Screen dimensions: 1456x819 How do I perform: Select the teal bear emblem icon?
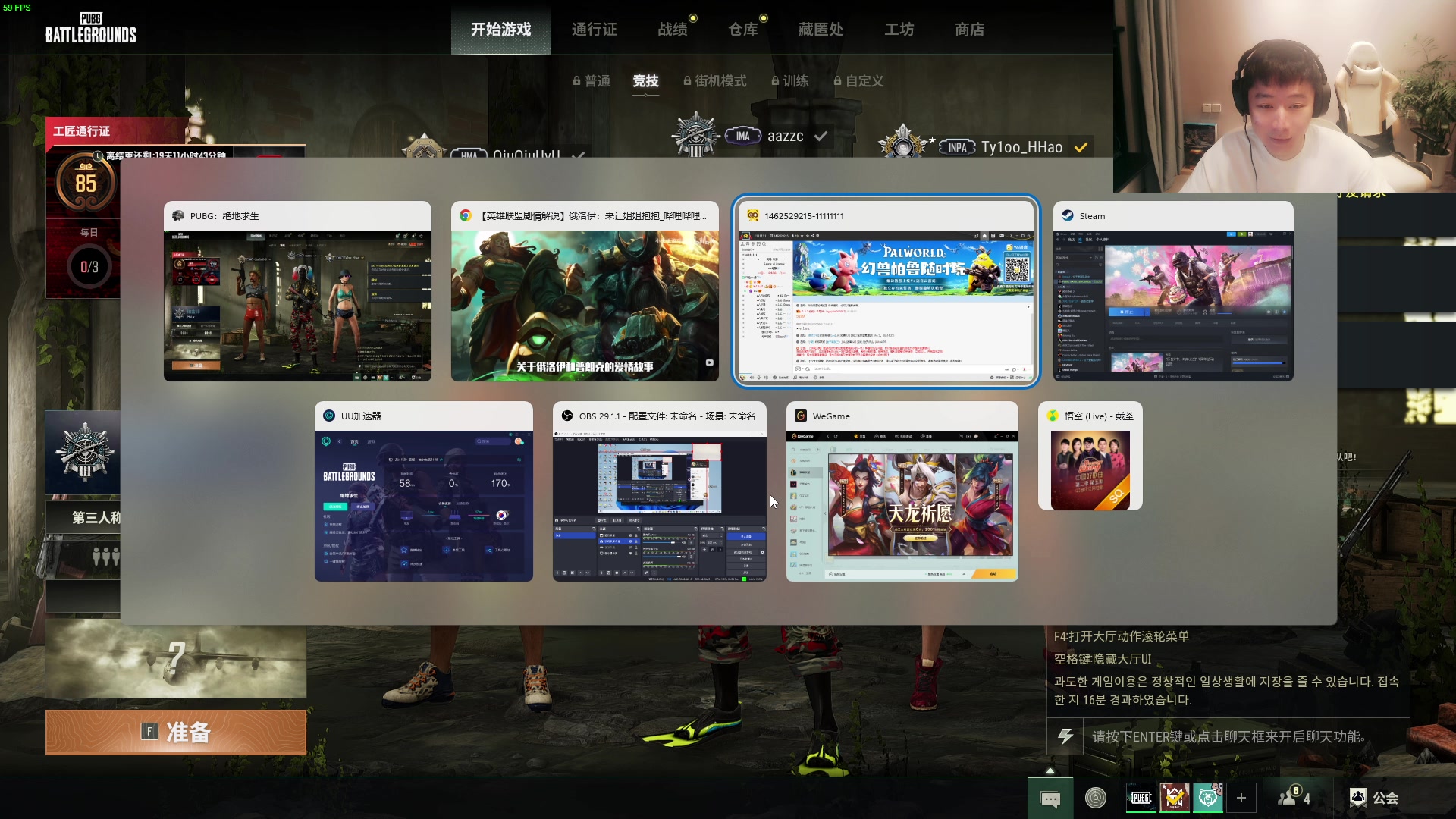tap(1208, 798)
